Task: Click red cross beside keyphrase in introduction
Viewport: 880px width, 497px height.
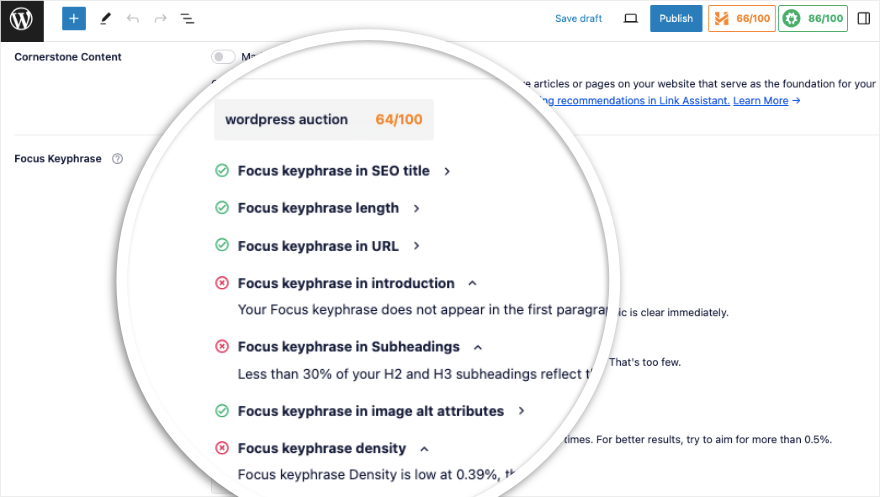Action: (222, 283)
